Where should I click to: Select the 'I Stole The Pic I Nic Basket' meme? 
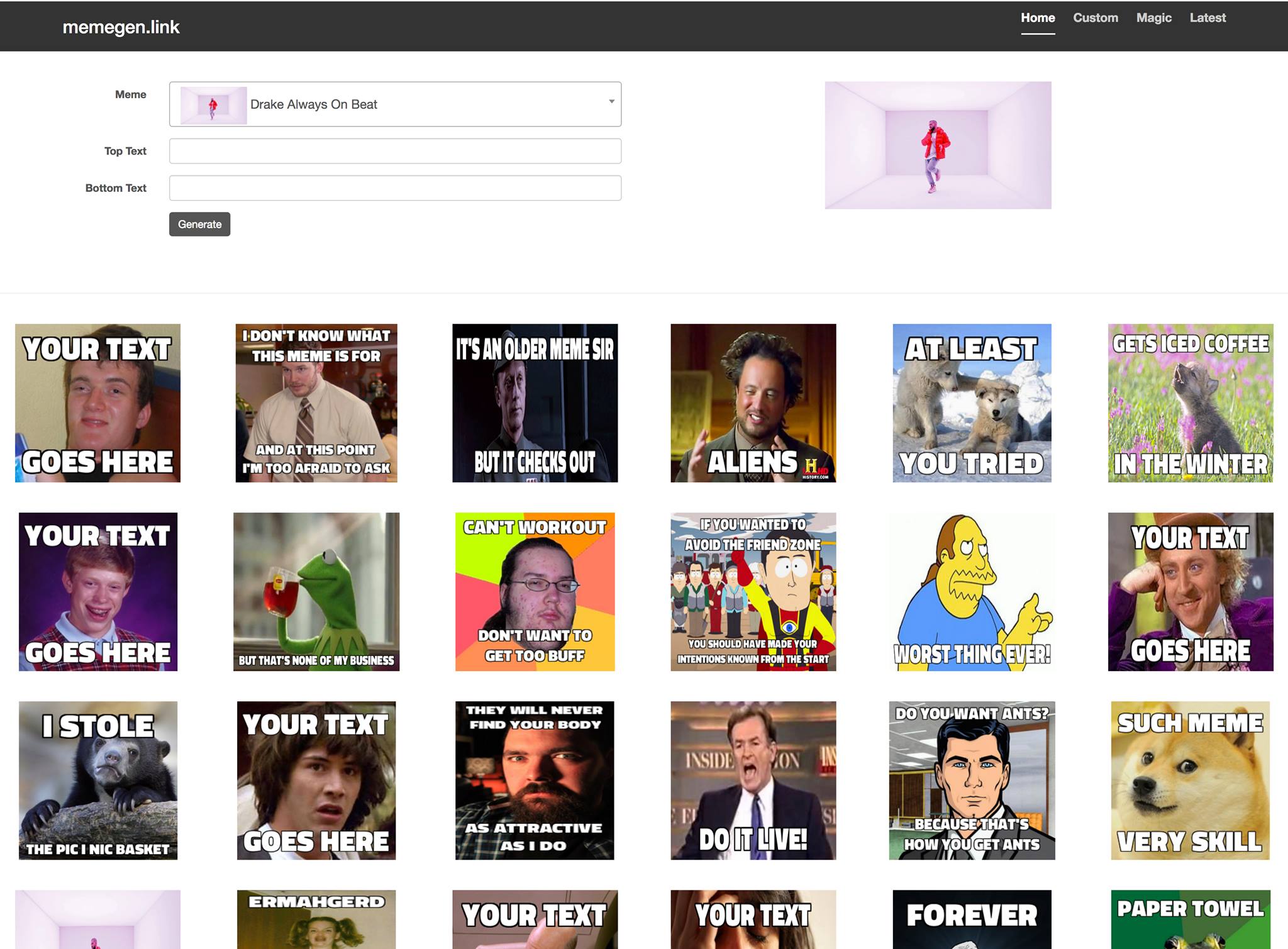coord(98,780)
